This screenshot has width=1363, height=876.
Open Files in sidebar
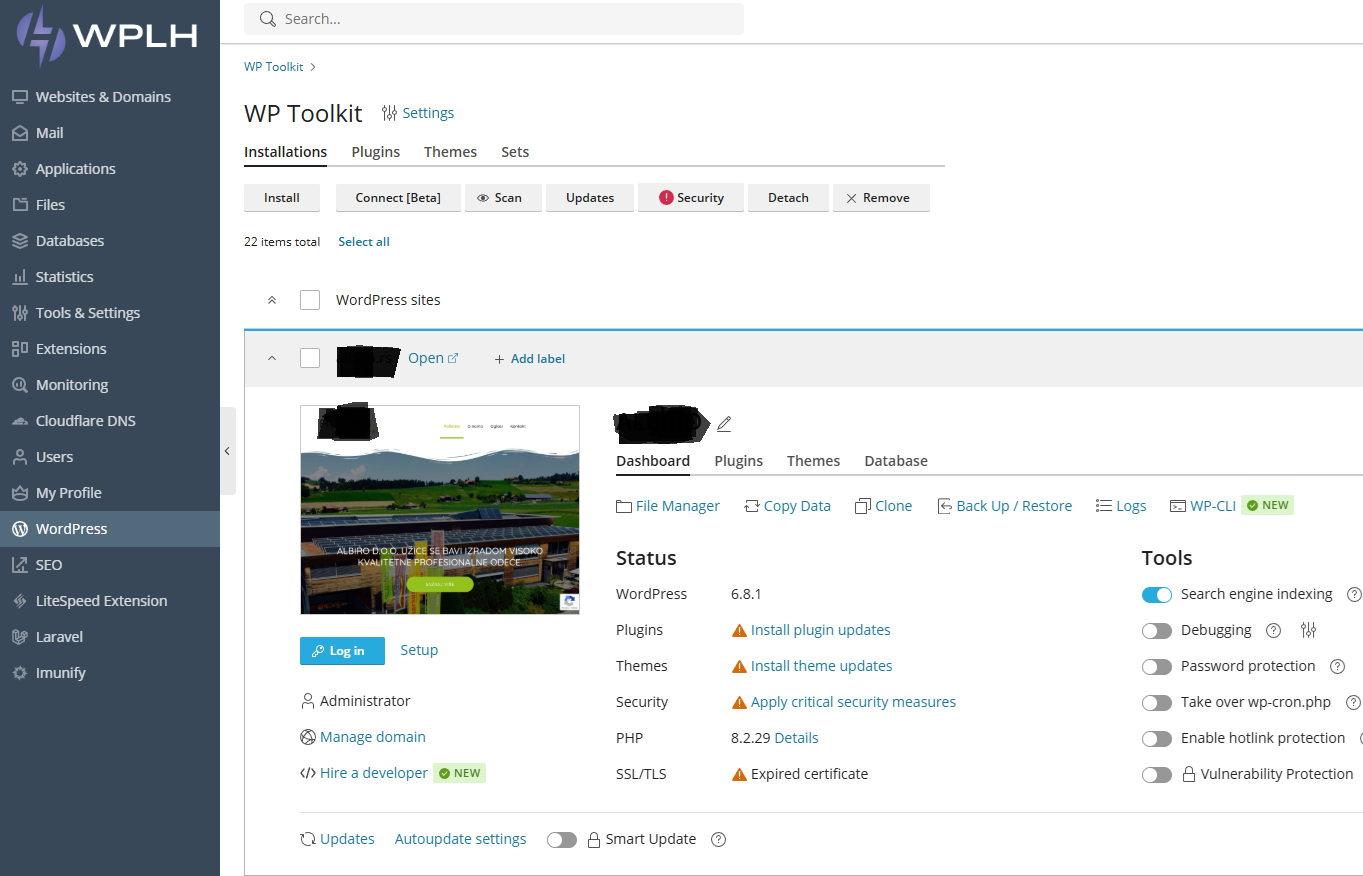[x=50, y=205]
